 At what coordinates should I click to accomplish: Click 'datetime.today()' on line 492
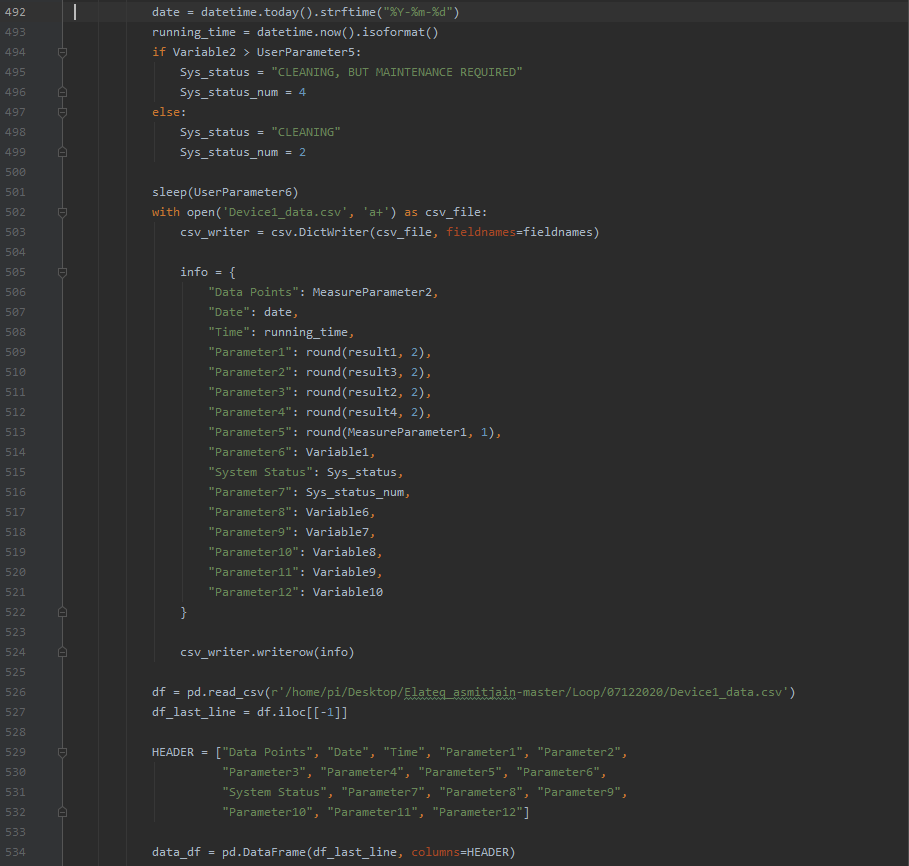(x=257, y=12)
